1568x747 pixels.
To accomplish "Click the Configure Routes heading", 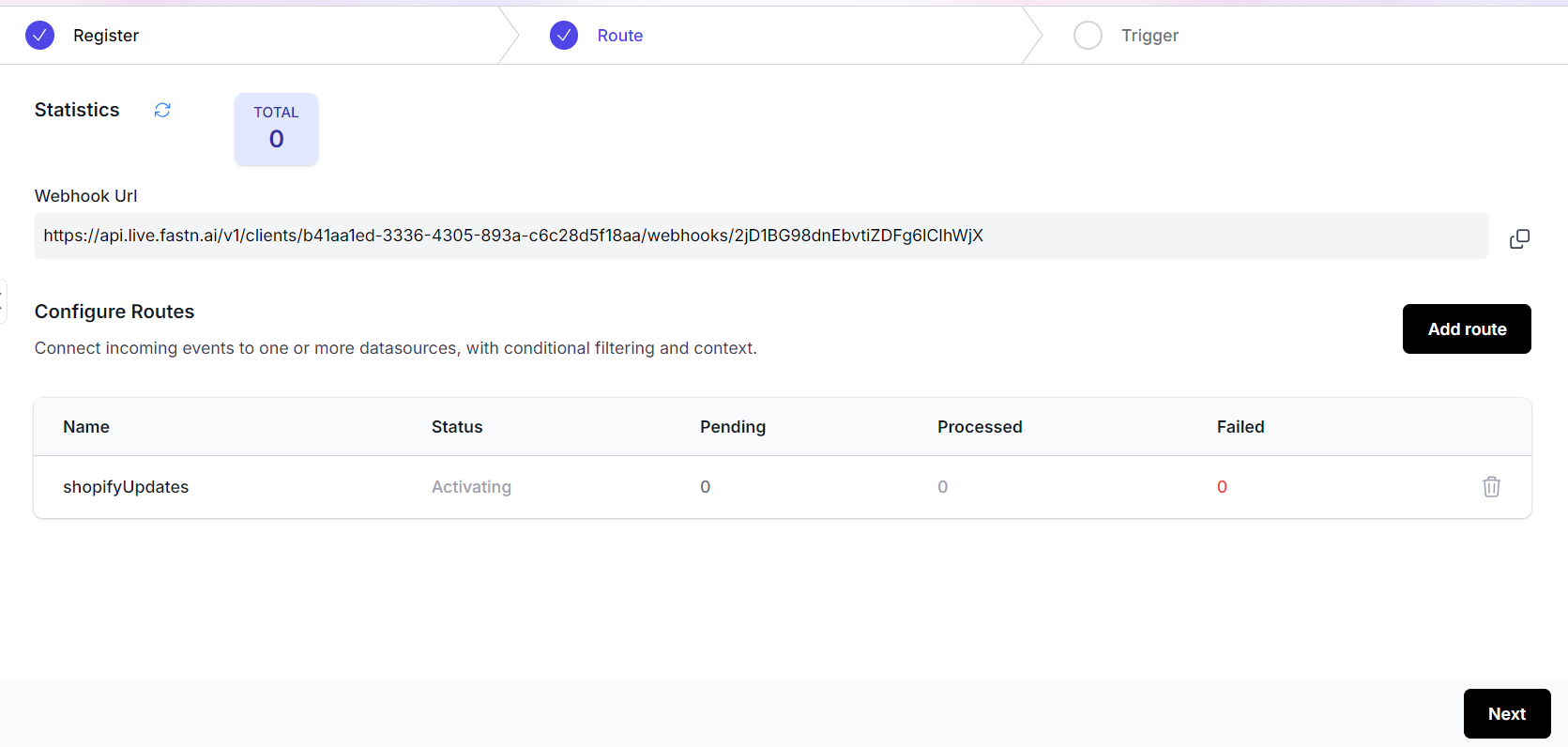I will tap(114, 312).
